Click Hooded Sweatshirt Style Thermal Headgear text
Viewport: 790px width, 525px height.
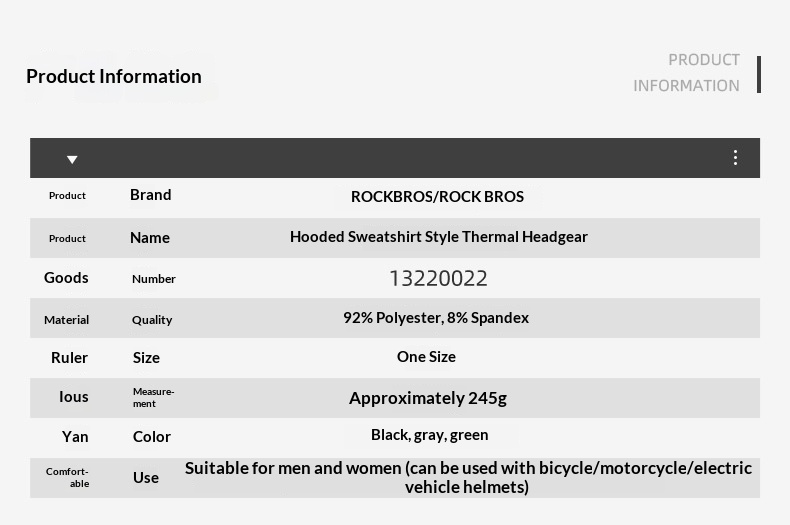(x=438, y=237)
